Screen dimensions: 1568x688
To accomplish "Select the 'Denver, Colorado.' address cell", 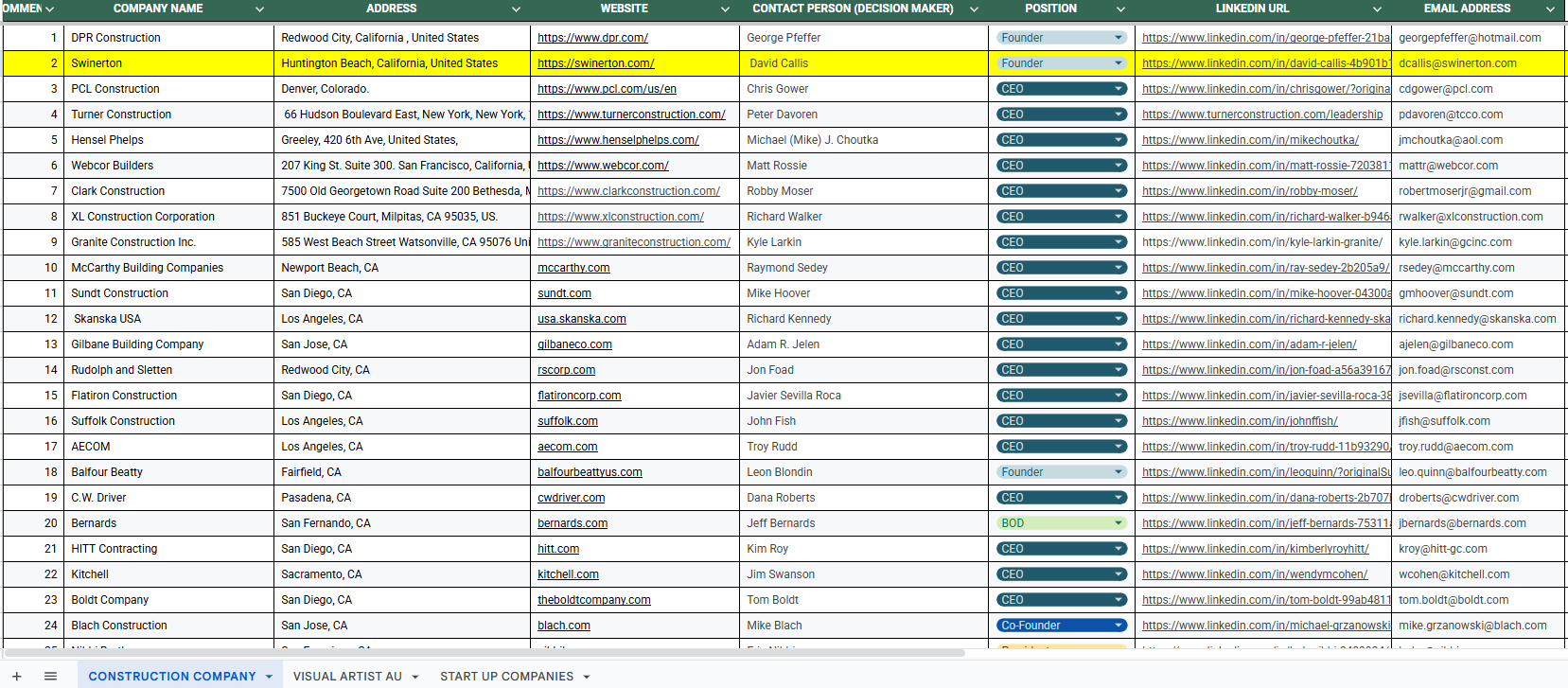I will pos(402,89).
